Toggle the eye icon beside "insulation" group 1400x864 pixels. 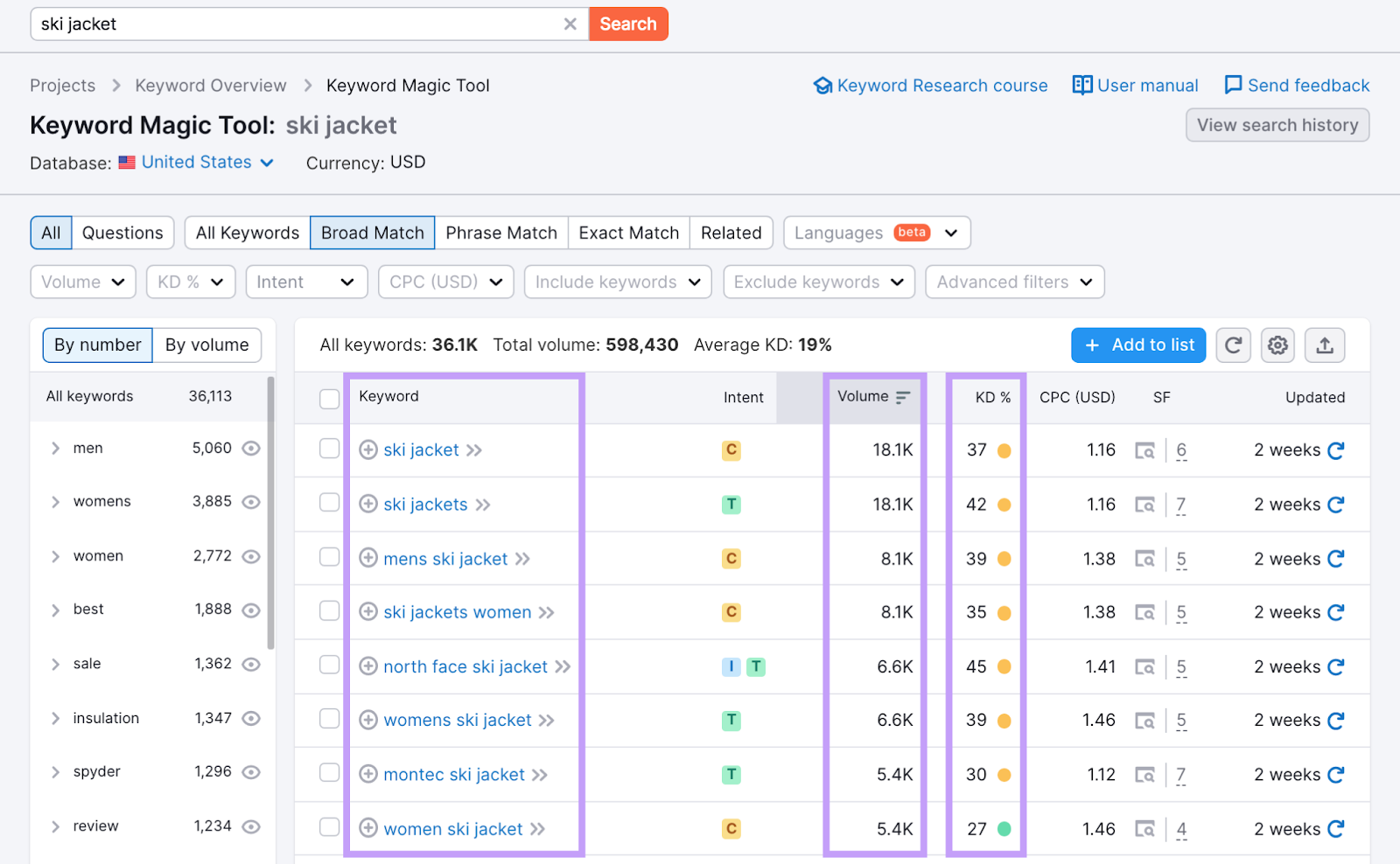[x=251, y=718]
